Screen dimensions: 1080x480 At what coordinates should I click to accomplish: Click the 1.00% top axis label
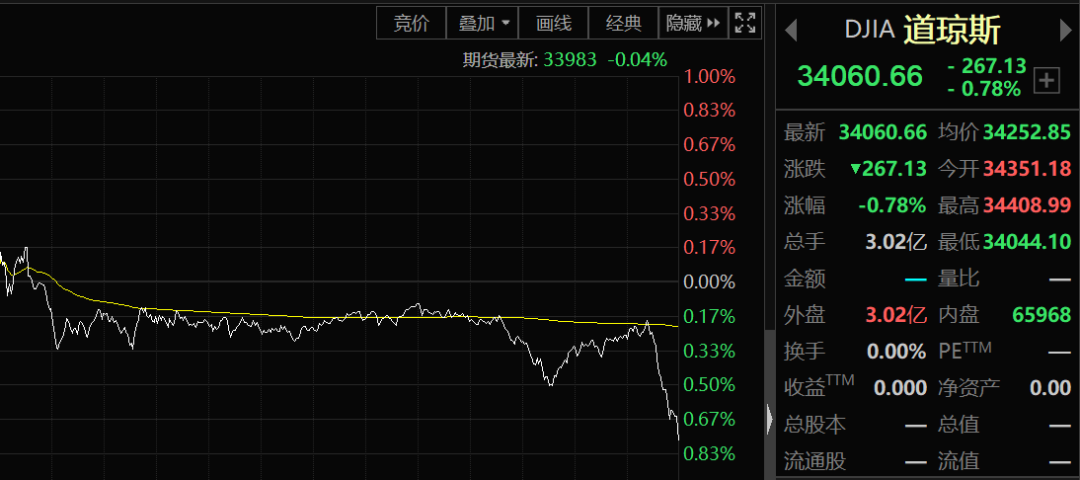tap(709, 77)
